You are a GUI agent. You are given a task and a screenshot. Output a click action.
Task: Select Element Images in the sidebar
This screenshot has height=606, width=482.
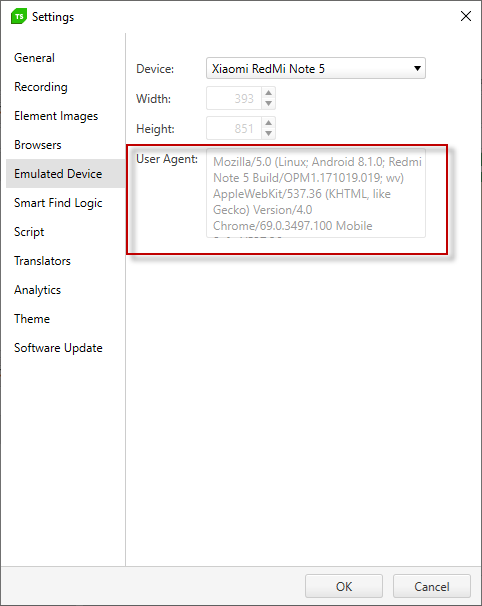[65, 116]
